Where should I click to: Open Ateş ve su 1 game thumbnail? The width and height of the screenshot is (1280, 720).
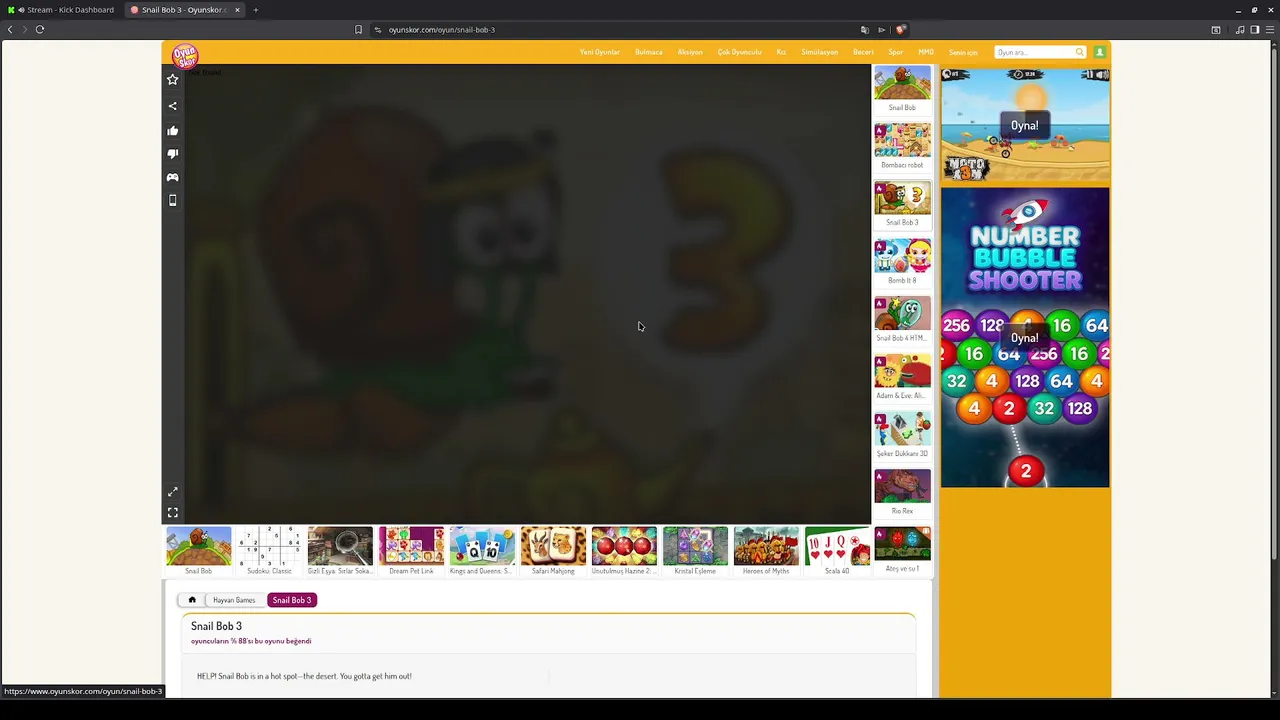pyautogui.click(x=902, y=550)
